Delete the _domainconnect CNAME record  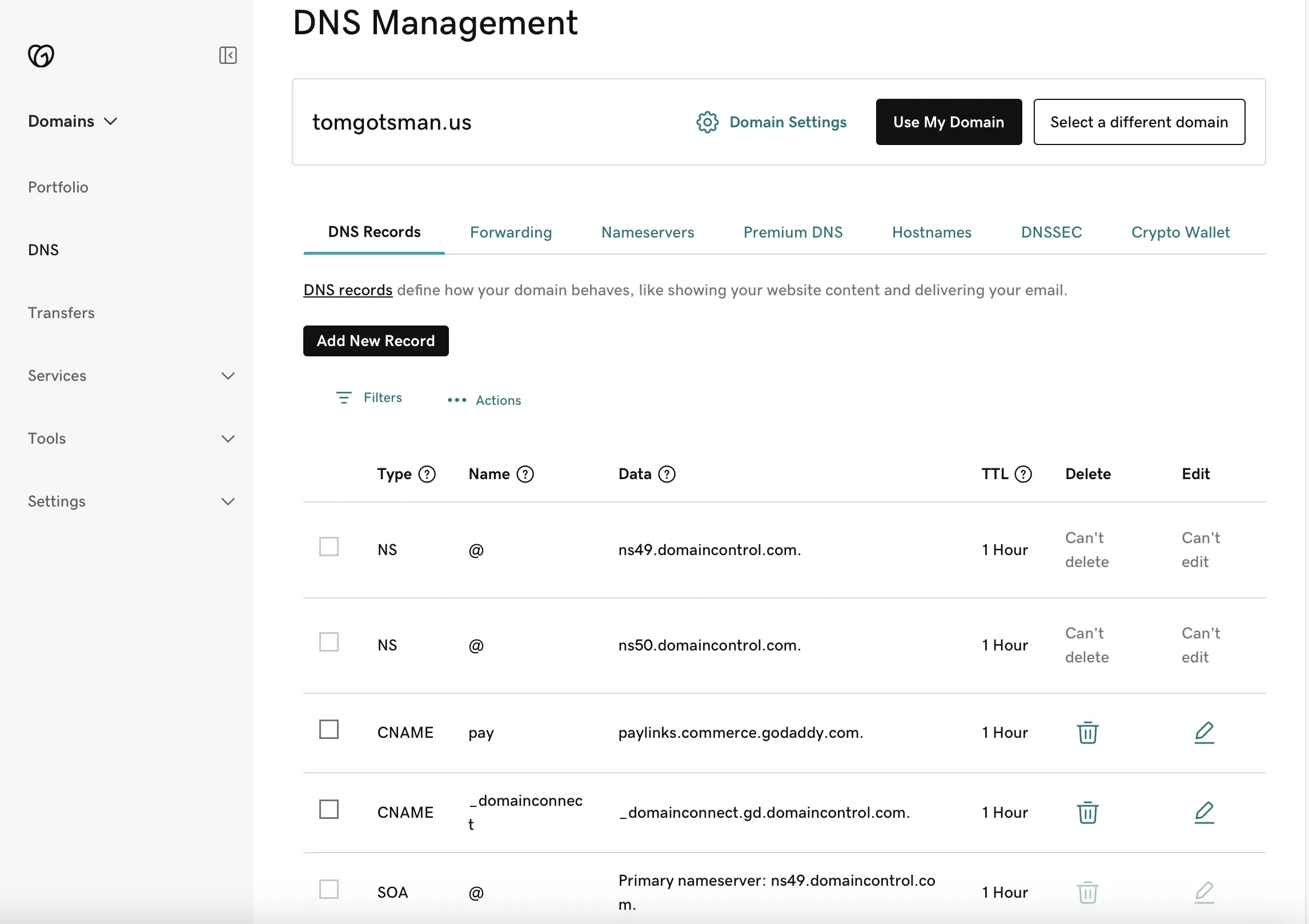1087,813
